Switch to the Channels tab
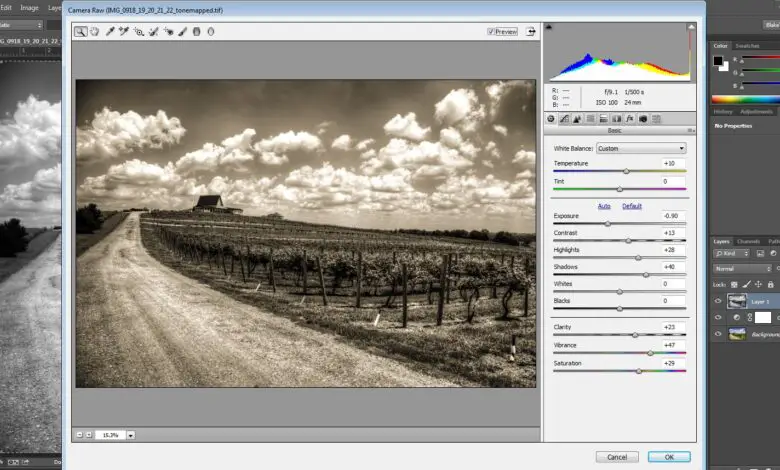The image size is (780, 470). (748, 241)
